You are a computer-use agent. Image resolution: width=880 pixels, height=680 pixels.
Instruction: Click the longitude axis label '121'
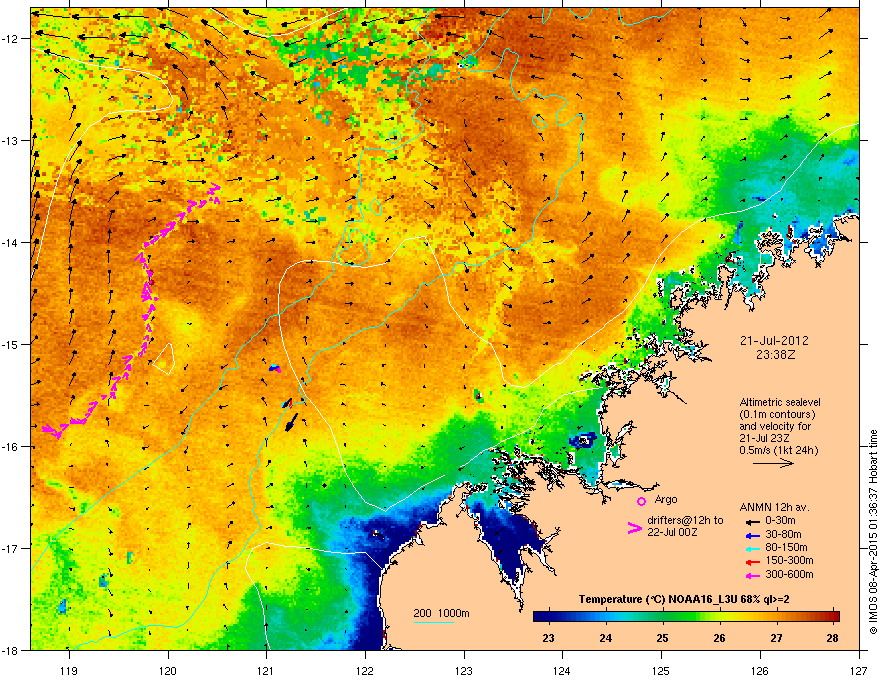click(x=266, y=670)
